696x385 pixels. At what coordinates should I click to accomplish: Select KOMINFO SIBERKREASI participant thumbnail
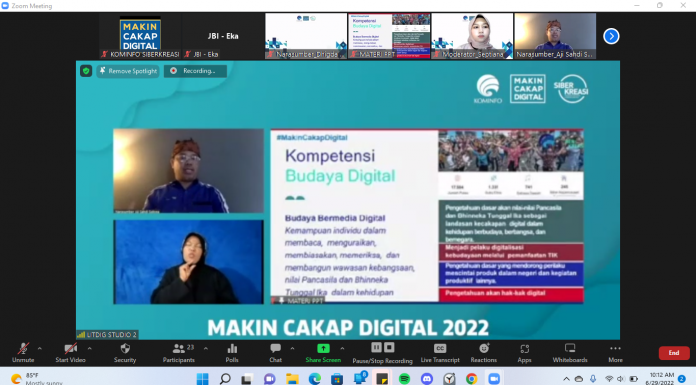[140, 36]
